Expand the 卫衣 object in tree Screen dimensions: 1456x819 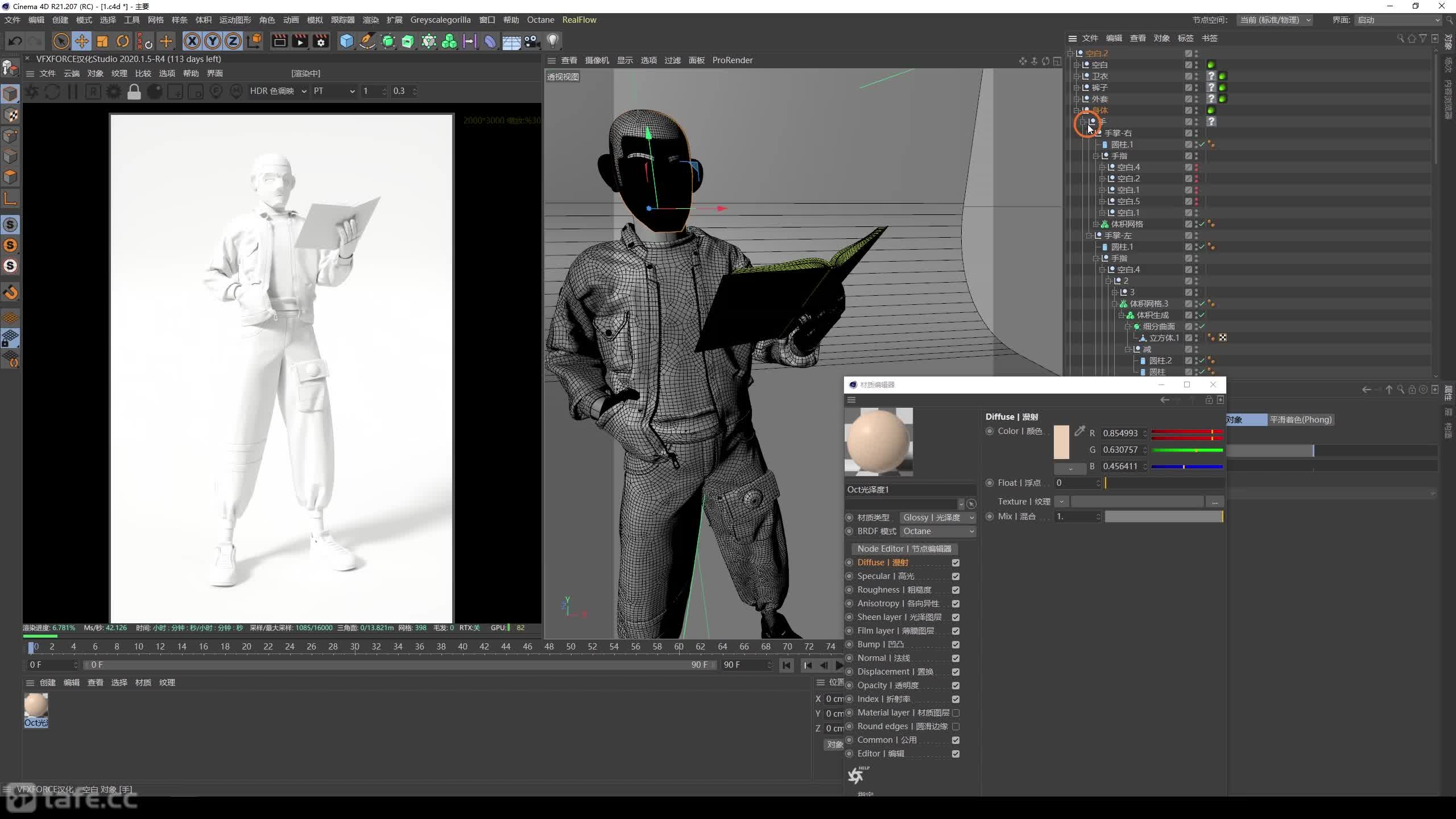point(1076,76)
